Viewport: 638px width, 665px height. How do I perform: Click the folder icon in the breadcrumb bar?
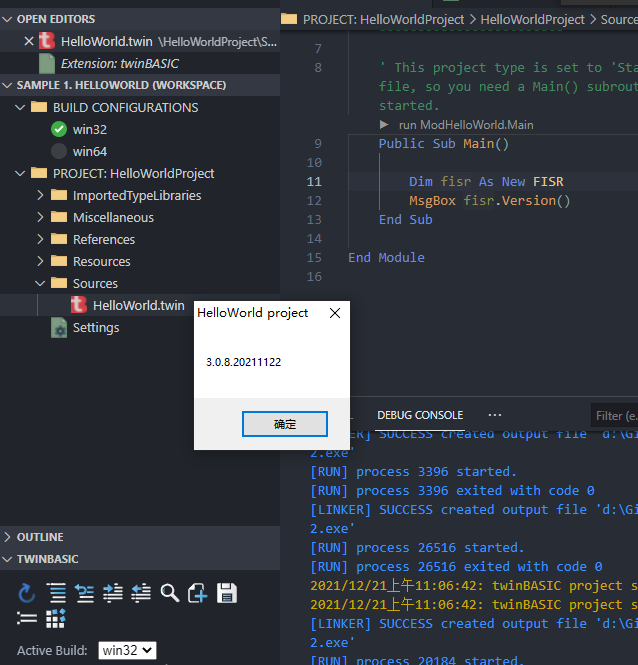pos(289,19)
